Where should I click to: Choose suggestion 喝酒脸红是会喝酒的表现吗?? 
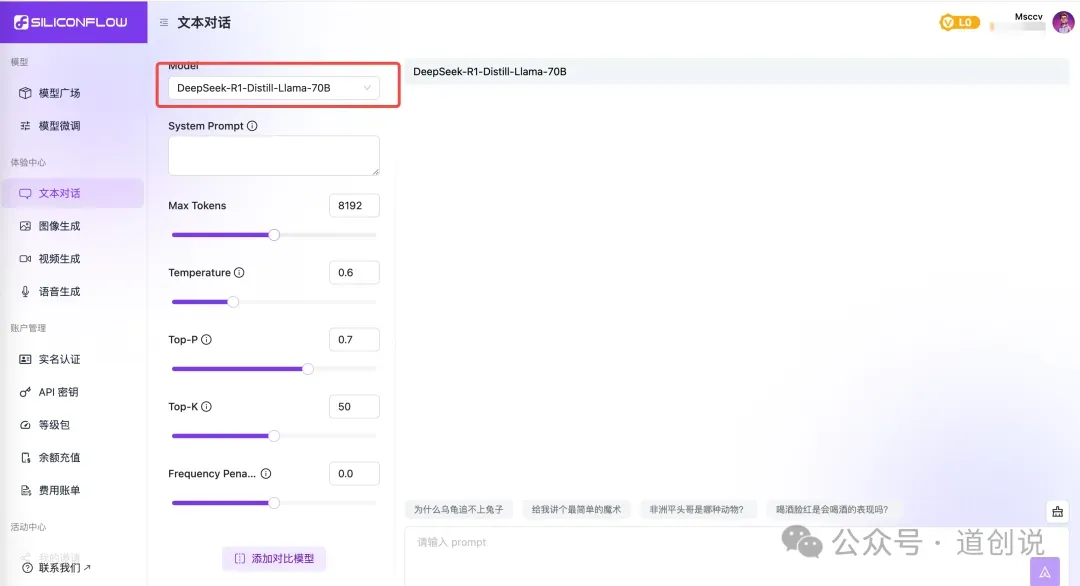click(832, 510)
